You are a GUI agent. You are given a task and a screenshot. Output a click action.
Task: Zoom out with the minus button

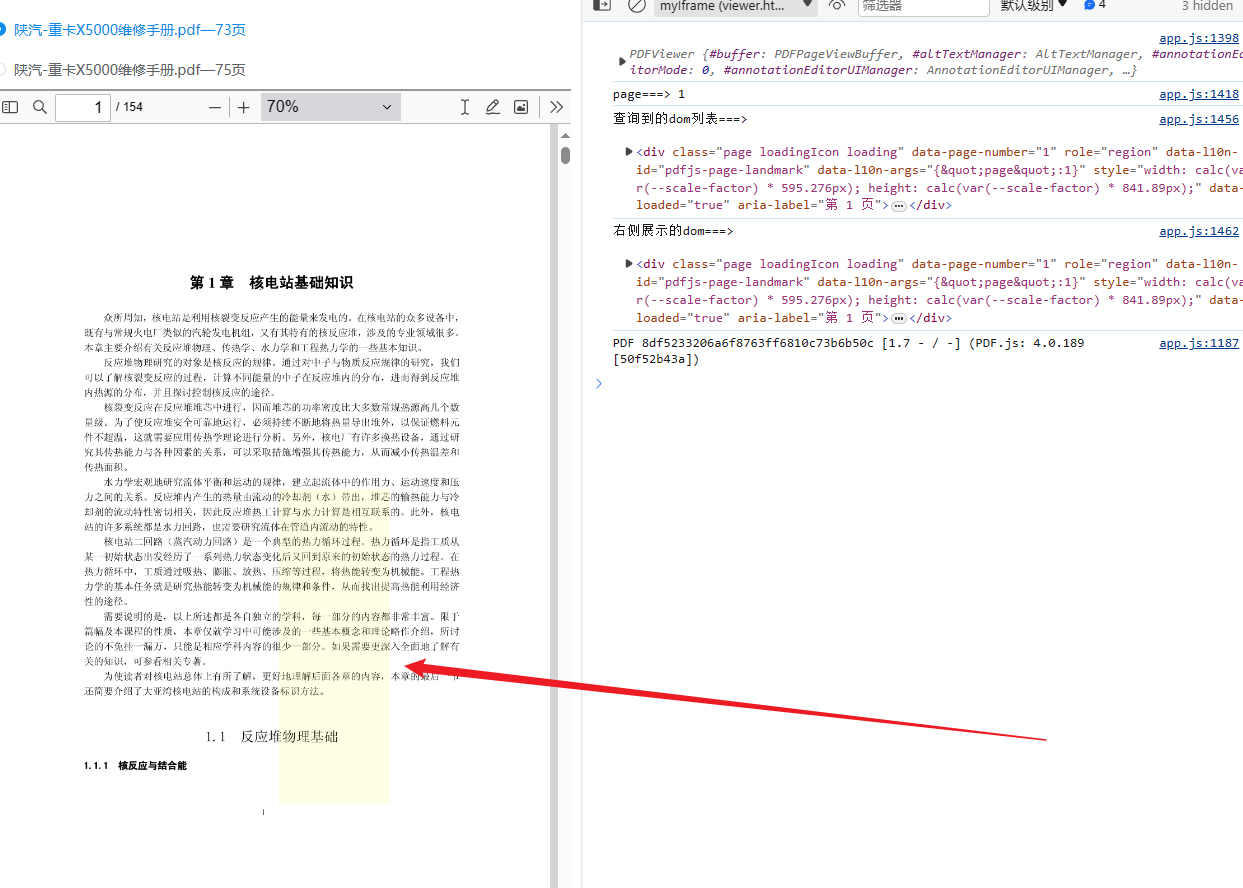[x=215, y=107]
